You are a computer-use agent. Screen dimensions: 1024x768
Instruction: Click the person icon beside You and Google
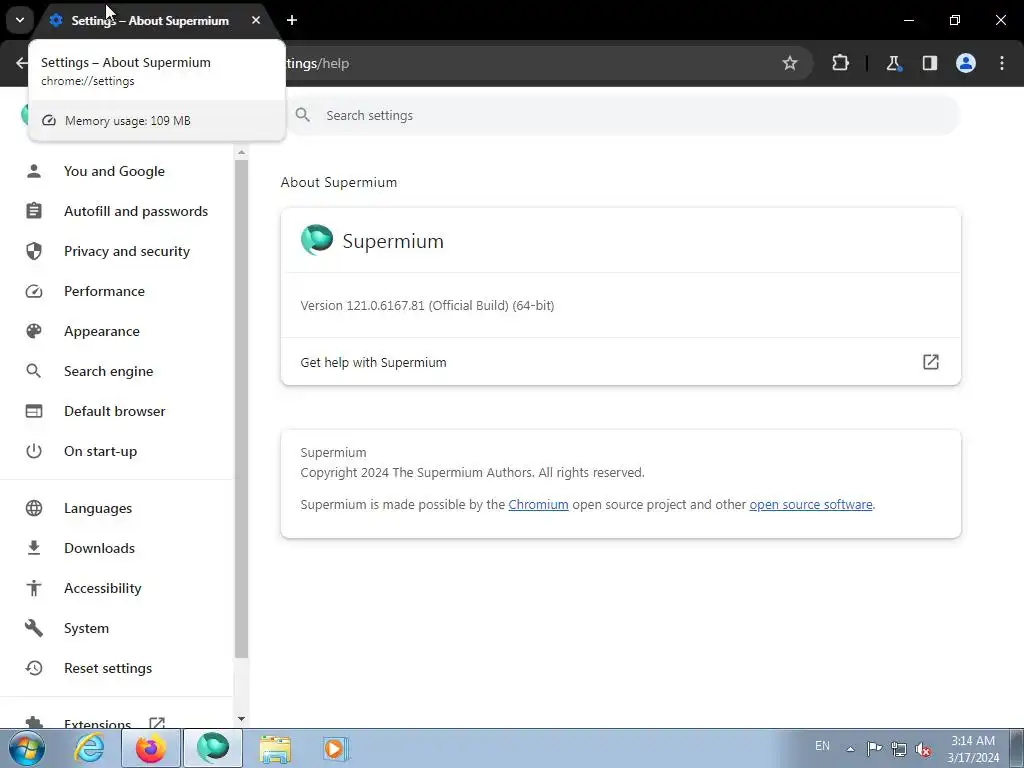pyautogui.click(x=34, y=171)
